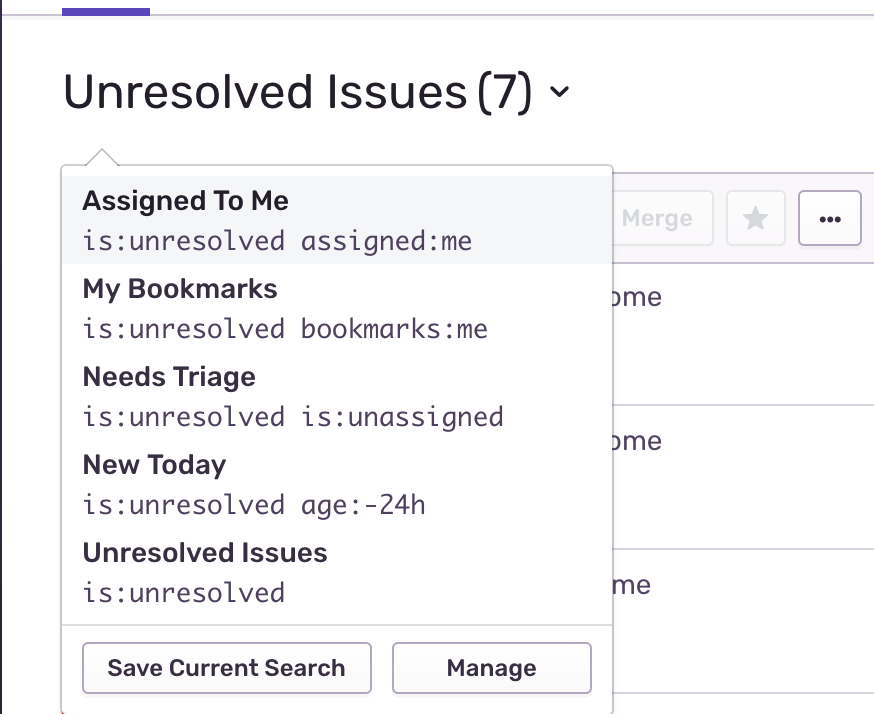Choose the My Bookmarks saved search
874x714 pixels.
pos(180,289)
